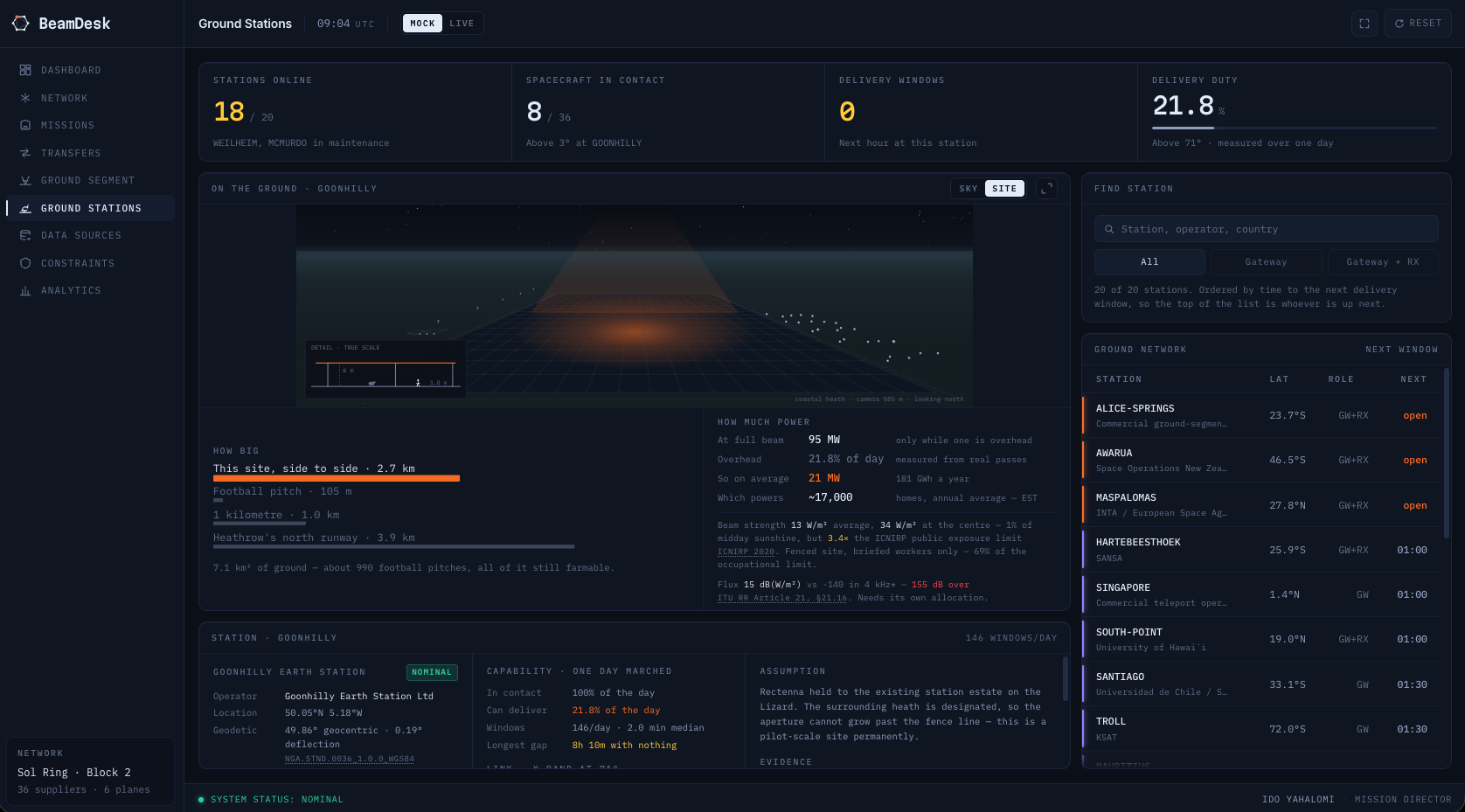The width and height of the screenshot is (1465, 812).
Task: Open the ICNIRP 2020 reference link
Action: [x=746, y=552]
